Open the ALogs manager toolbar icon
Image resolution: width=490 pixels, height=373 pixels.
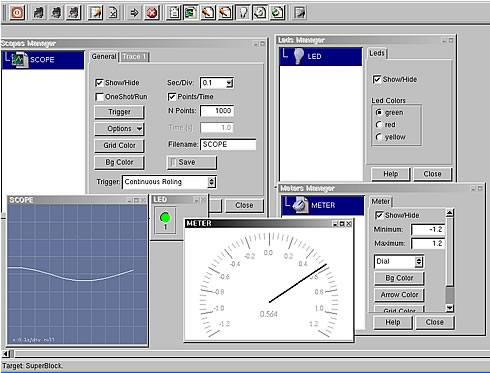tap(226, 13)
